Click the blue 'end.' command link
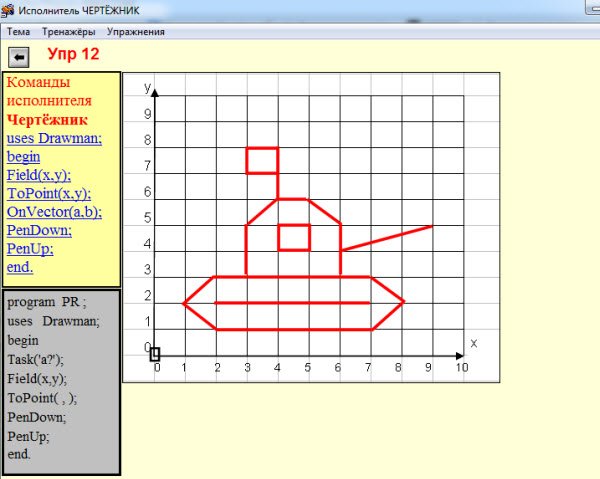This screenshot has height=479, width=600. pos(20,267)
